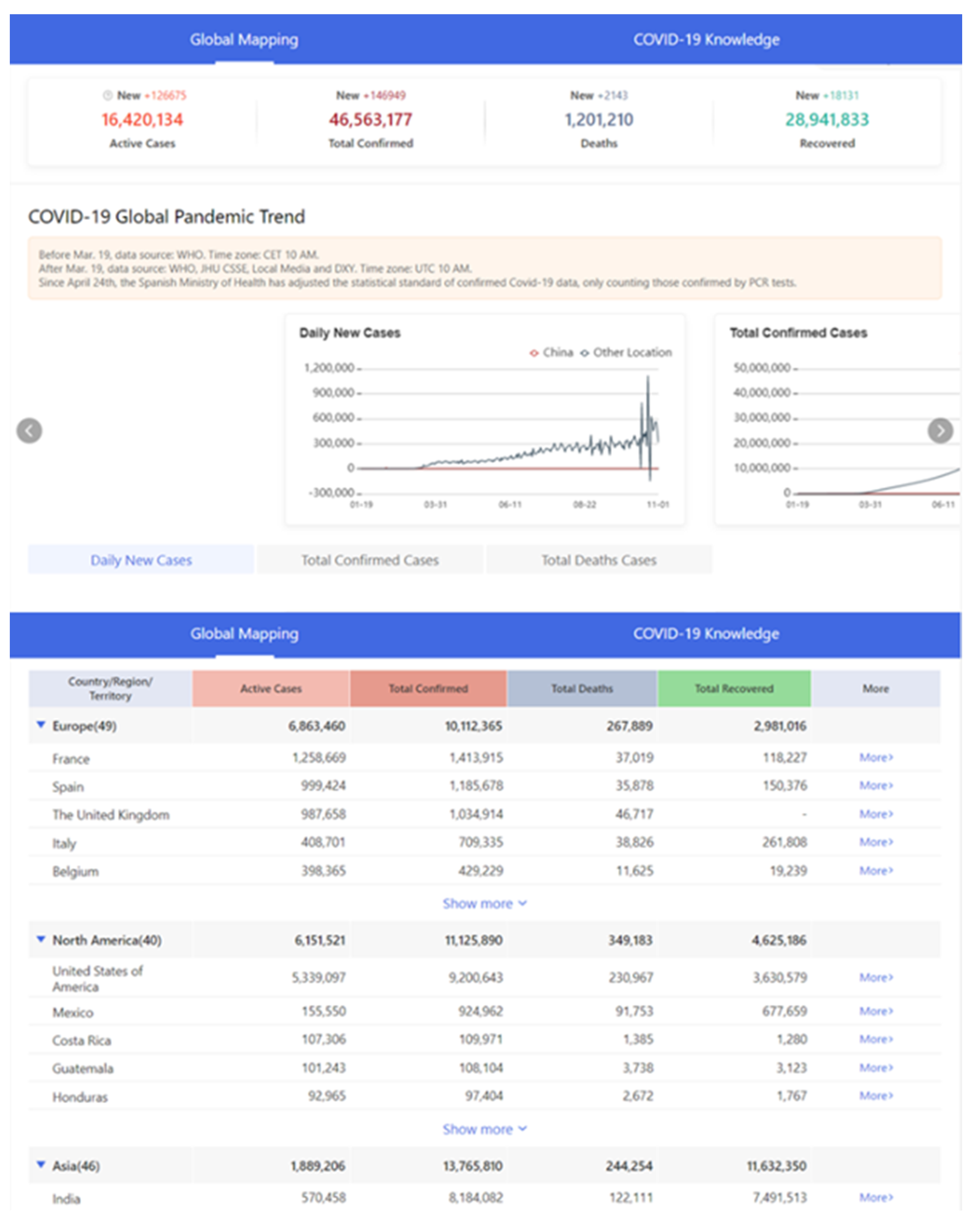The width and height of the screenshot is (972, 1232).
Task: Click the info icon beside New +126675
Action: click(x=107, y=95)
